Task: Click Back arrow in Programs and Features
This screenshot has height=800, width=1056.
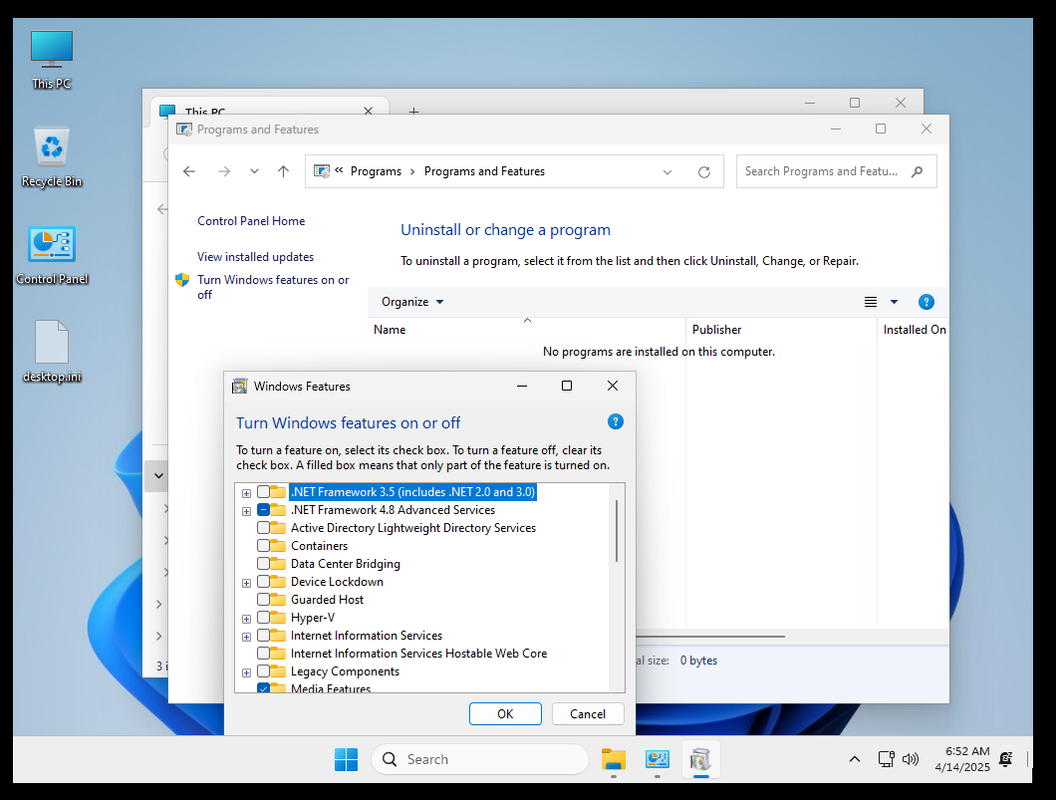Action: pos(189,172)
